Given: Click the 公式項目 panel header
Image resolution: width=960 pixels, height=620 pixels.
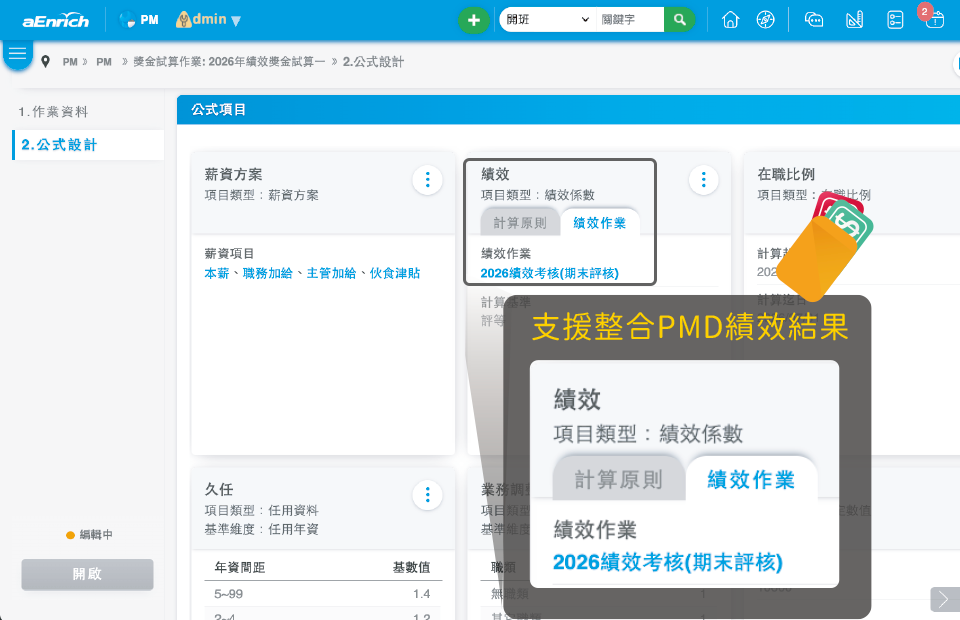Looking at the screenshot, I should tap(568, 110).
